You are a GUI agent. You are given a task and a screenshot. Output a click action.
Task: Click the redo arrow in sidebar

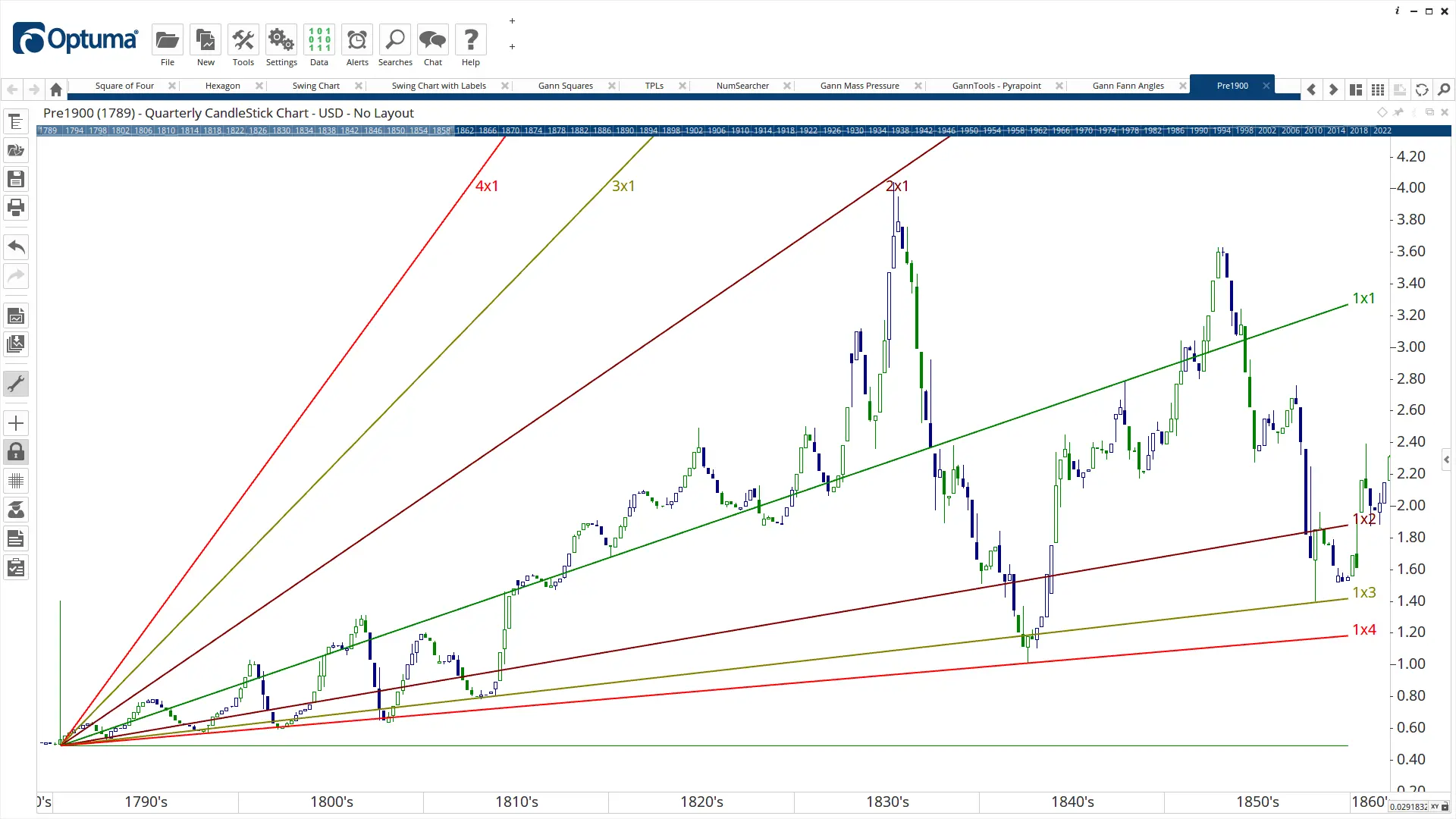click(16, 276)
